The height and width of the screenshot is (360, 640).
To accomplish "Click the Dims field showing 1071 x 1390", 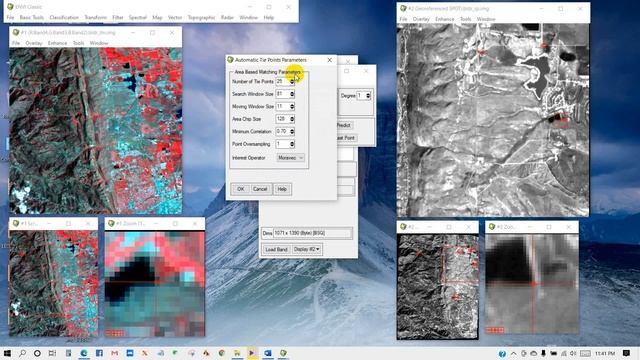I will coord(312,233).
